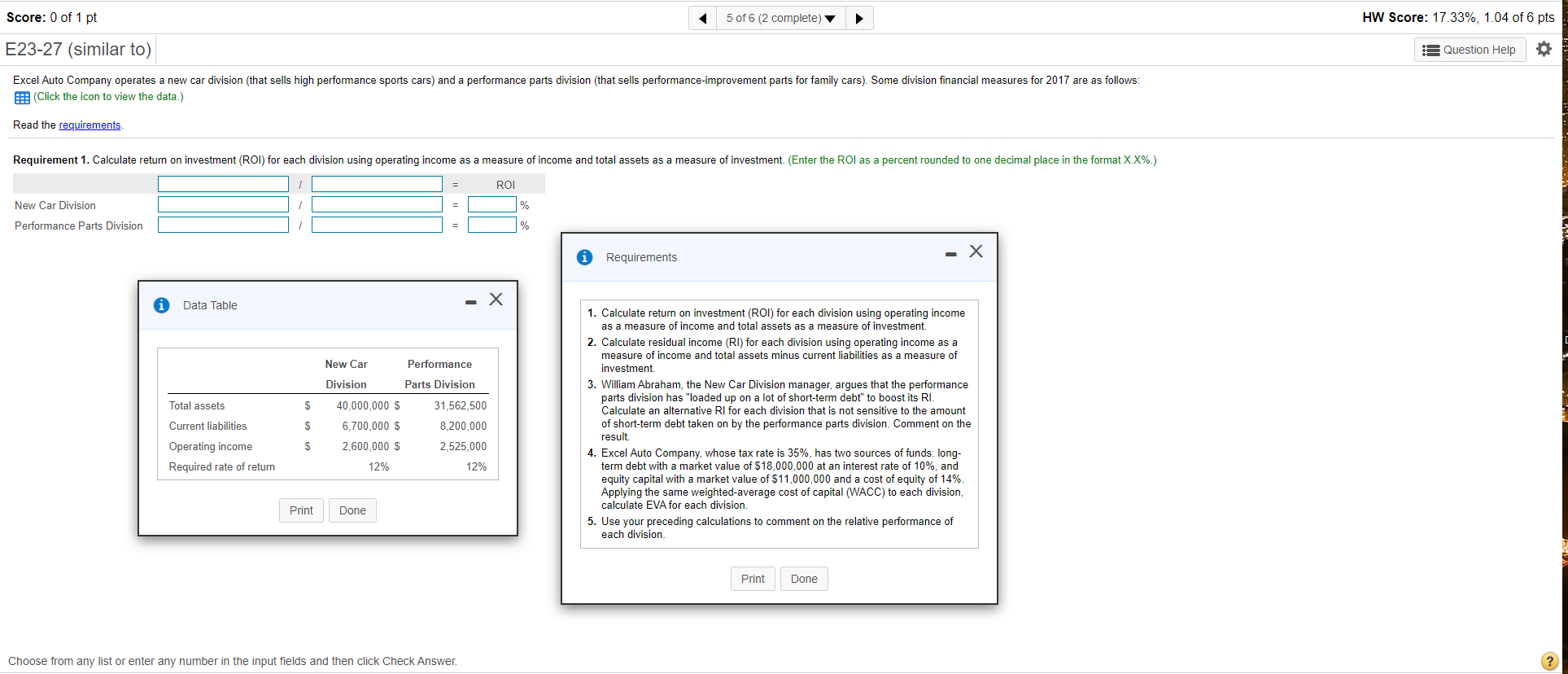This screenshot has height=674, width=1568.
Task: Click the Data Table info icon
Action: (x=162, y=305)
